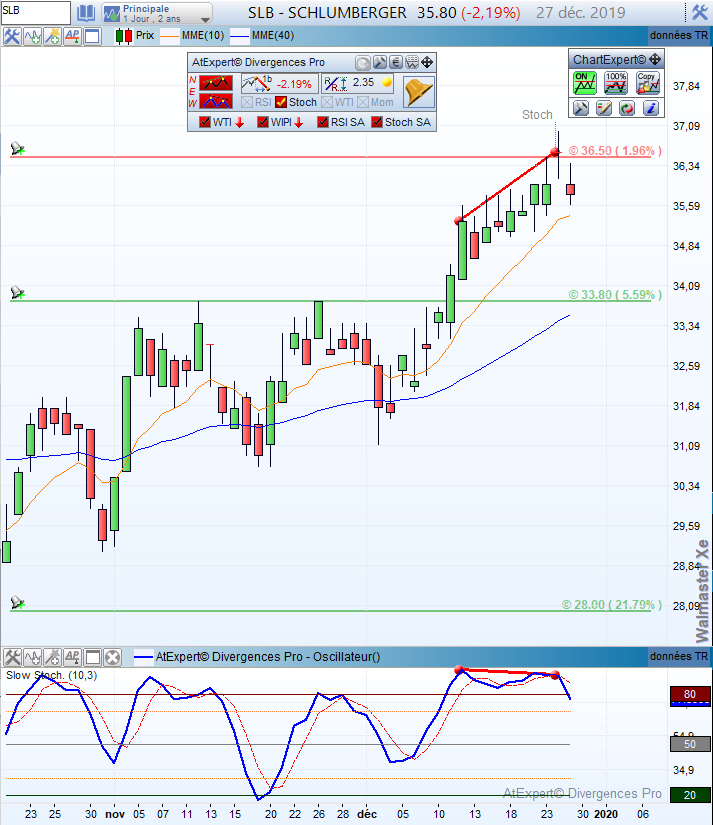Click the yellow status dot beside 2.35

point(387,83)
